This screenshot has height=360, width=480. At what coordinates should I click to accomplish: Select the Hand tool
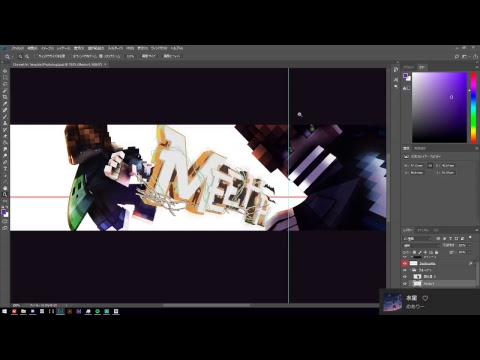5,189
